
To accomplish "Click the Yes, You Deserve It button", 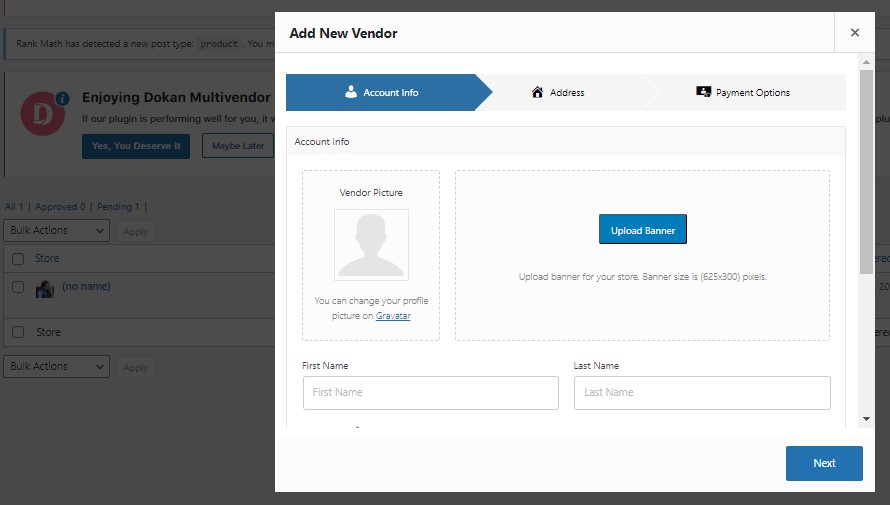I will coord(136,146).
